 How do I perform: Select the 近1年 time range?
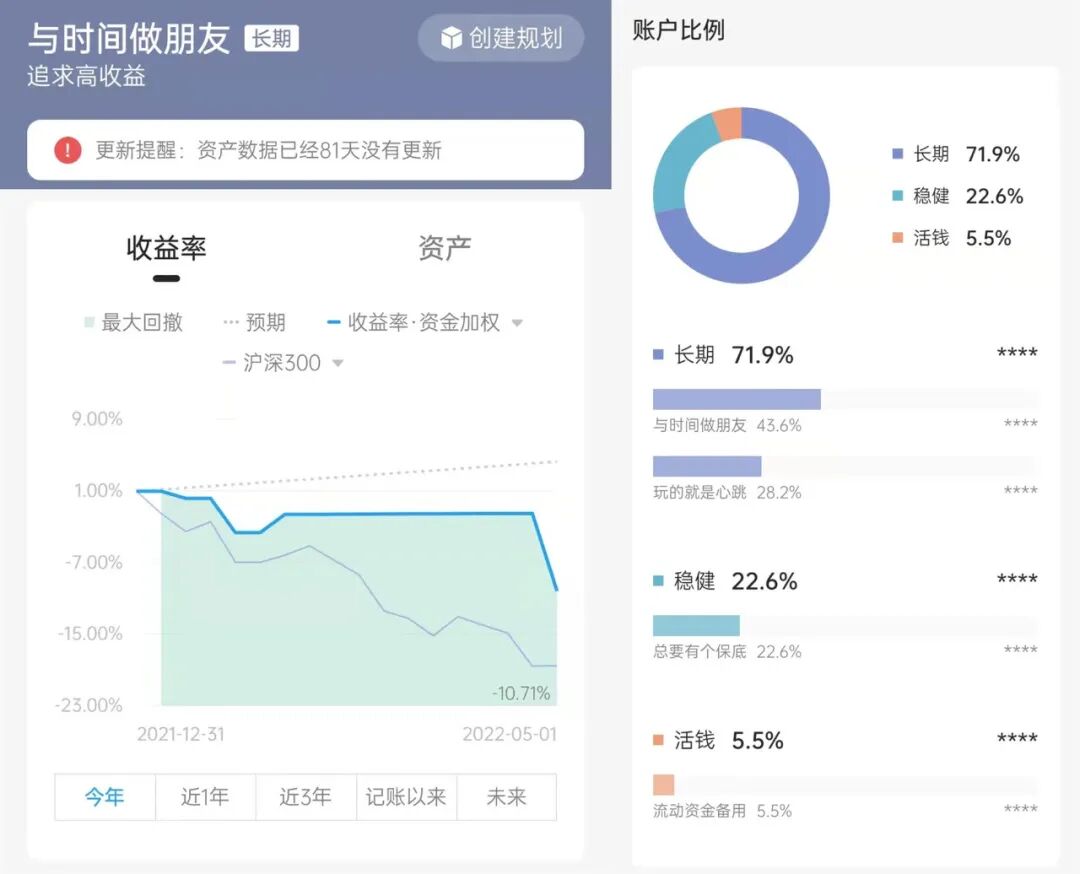205,797
